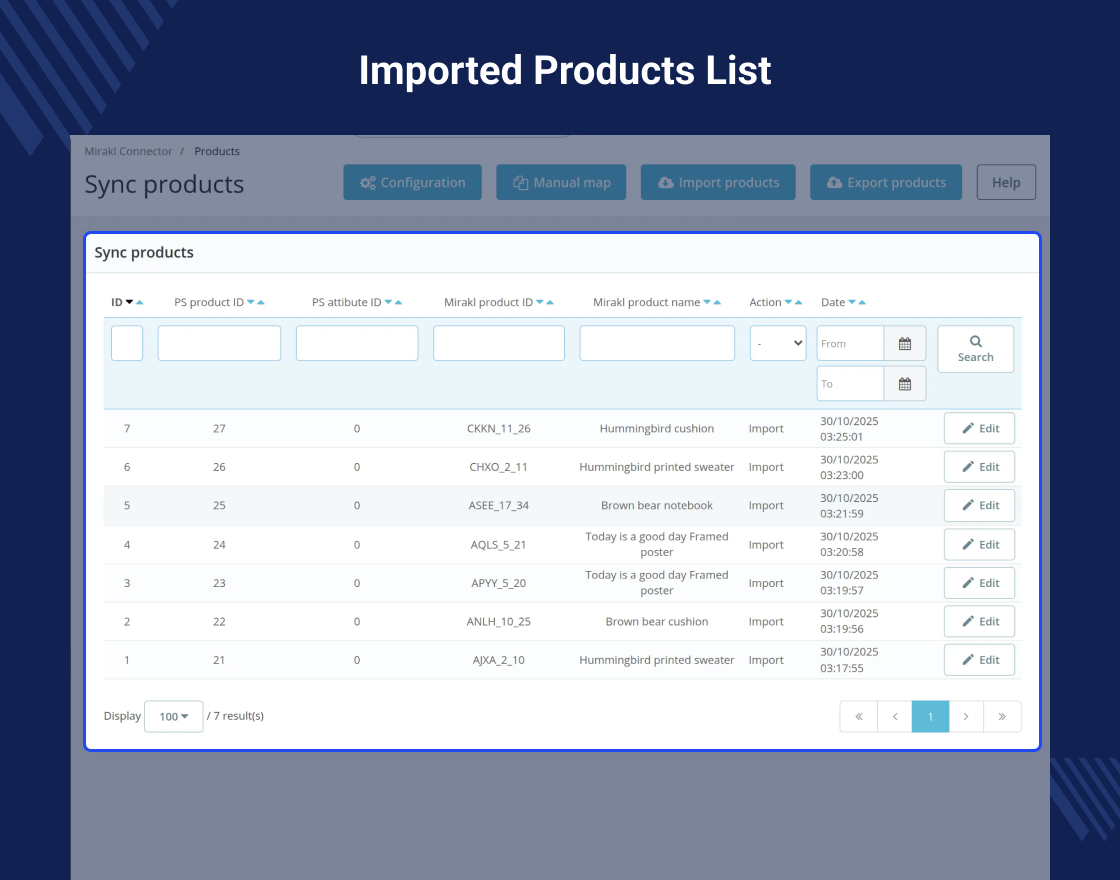
Task: Click the ANLH_10_25 cell
Action: coord(499,621)
